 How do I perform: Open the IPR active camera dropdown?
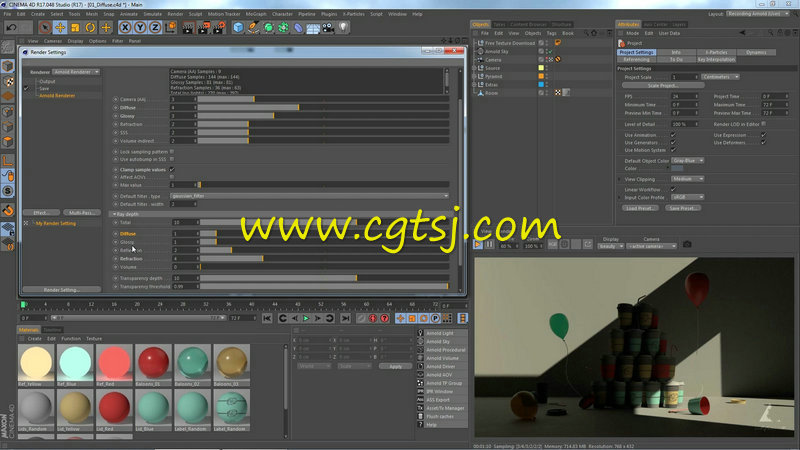[652, 246]
